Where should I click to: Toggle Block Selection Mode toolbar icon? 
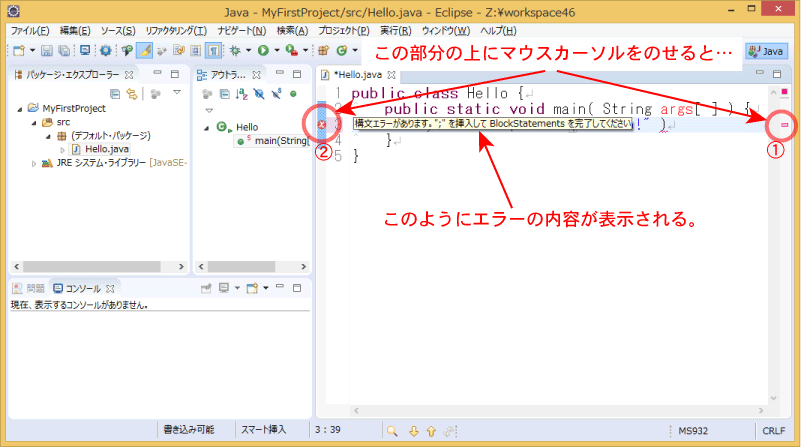(x=196, y=51)
